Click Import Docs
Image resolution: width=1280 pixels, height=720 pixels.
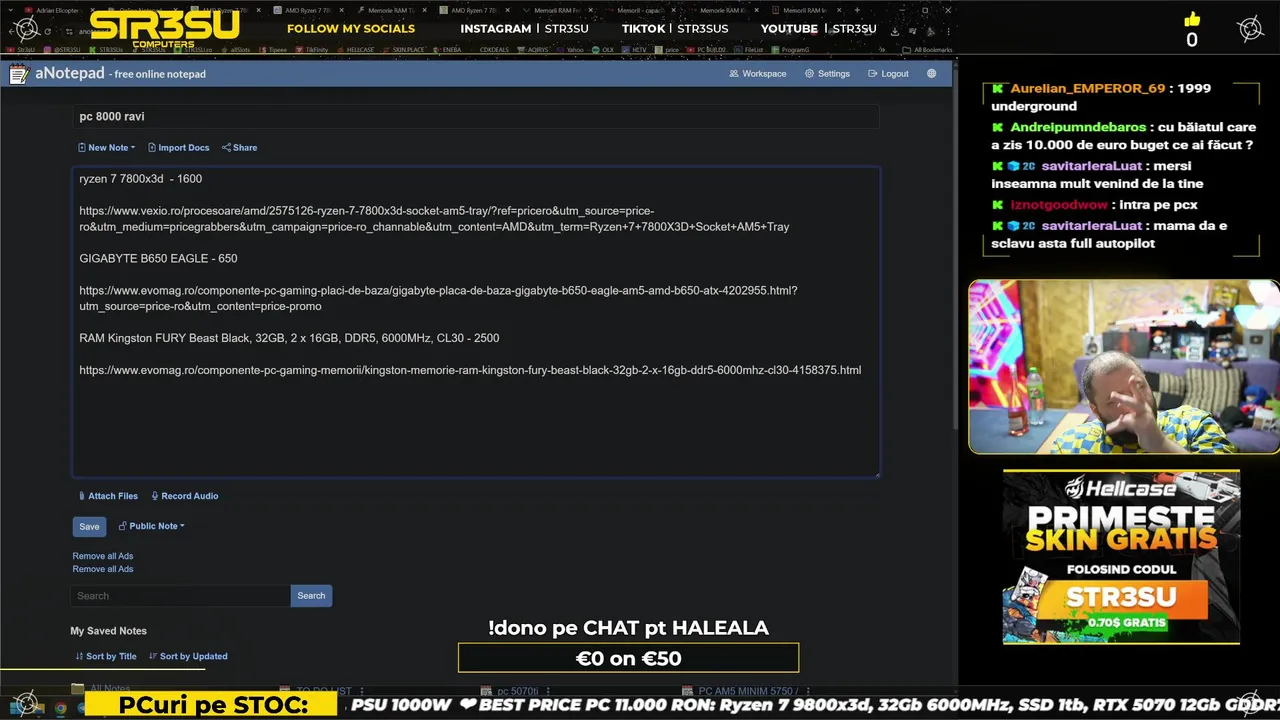pos(179,148)
